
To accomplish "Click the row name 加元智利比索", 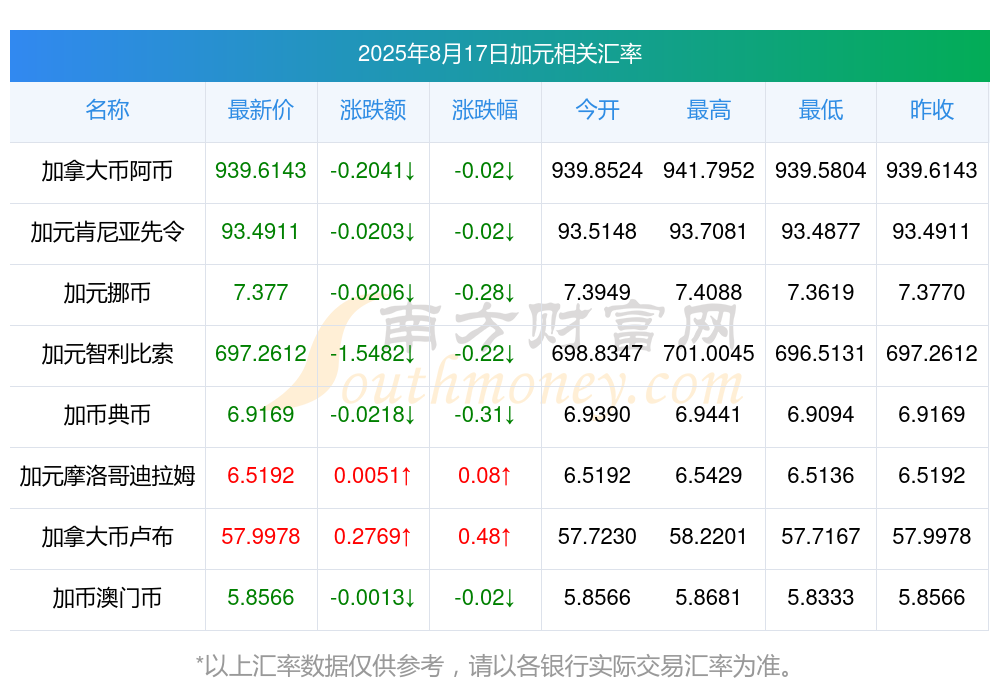I will (107, 353).
